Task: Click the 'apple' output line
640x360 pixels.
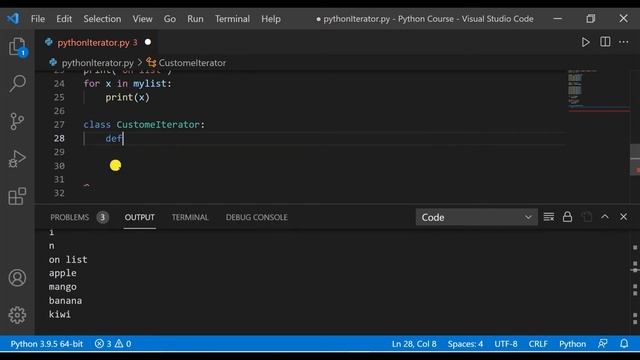Action: point(62,273)
